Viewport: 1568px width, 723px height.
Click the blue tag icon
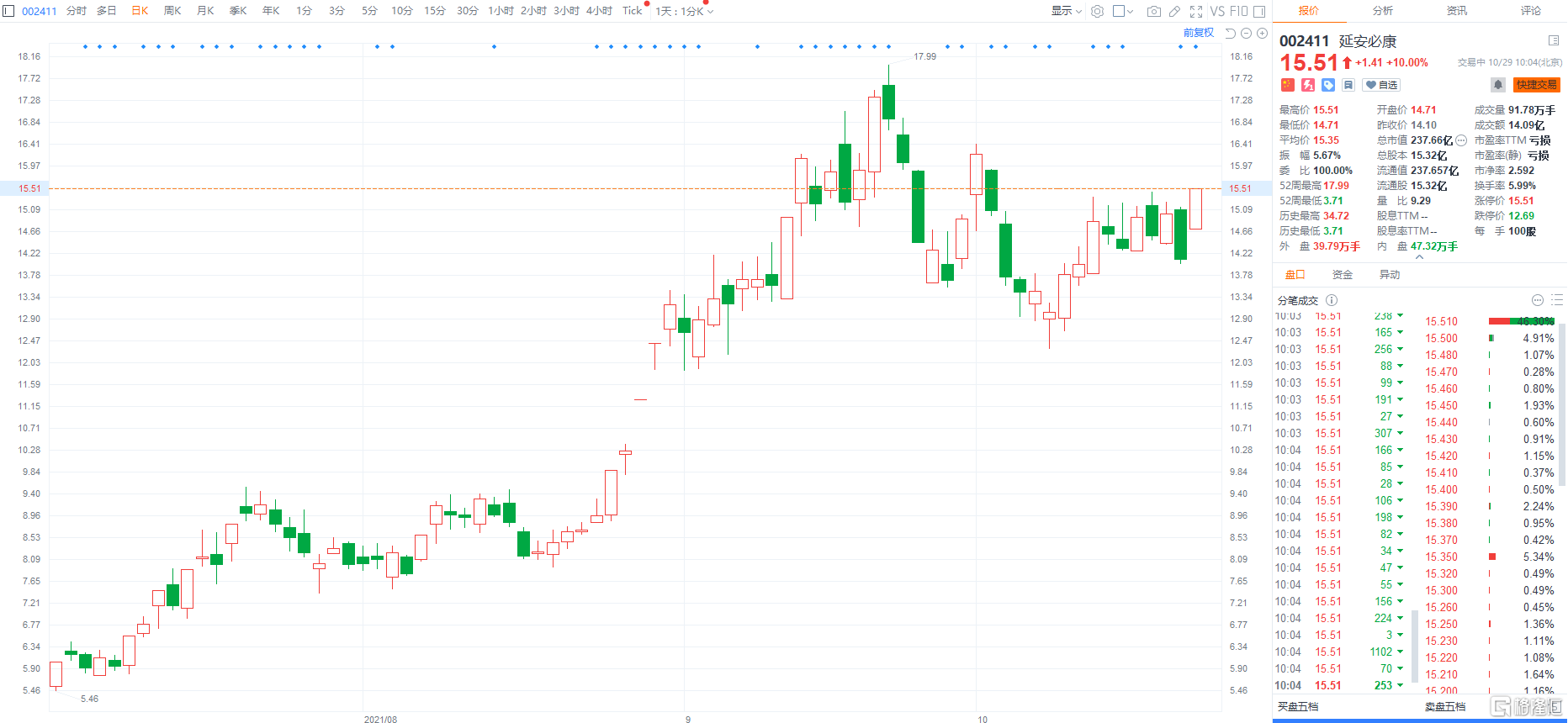tap(1328, 85)
